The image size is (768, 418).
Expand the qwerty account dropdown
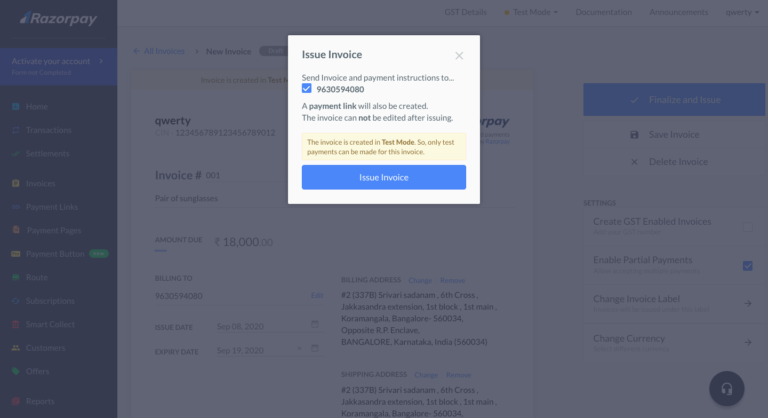745,12
